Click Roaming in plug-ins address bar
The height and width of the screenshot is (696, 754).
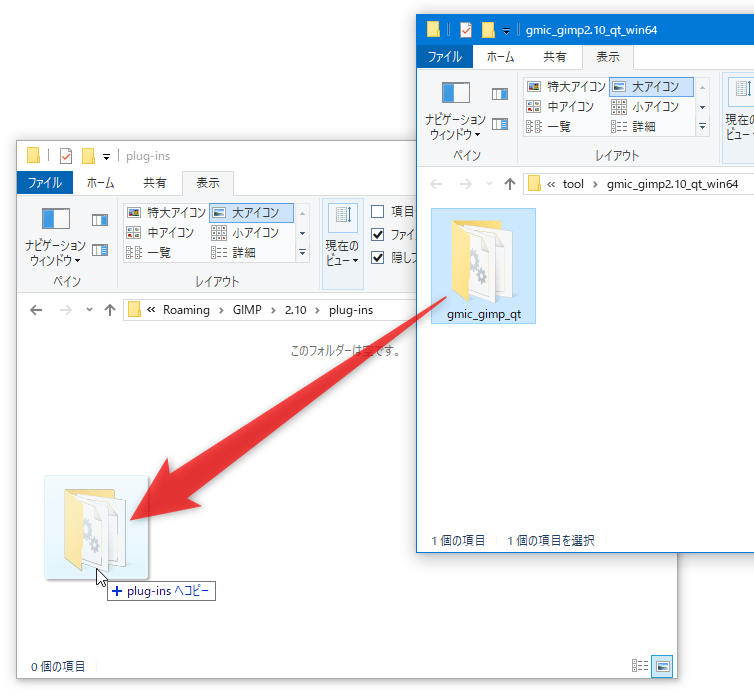(186, 310)
